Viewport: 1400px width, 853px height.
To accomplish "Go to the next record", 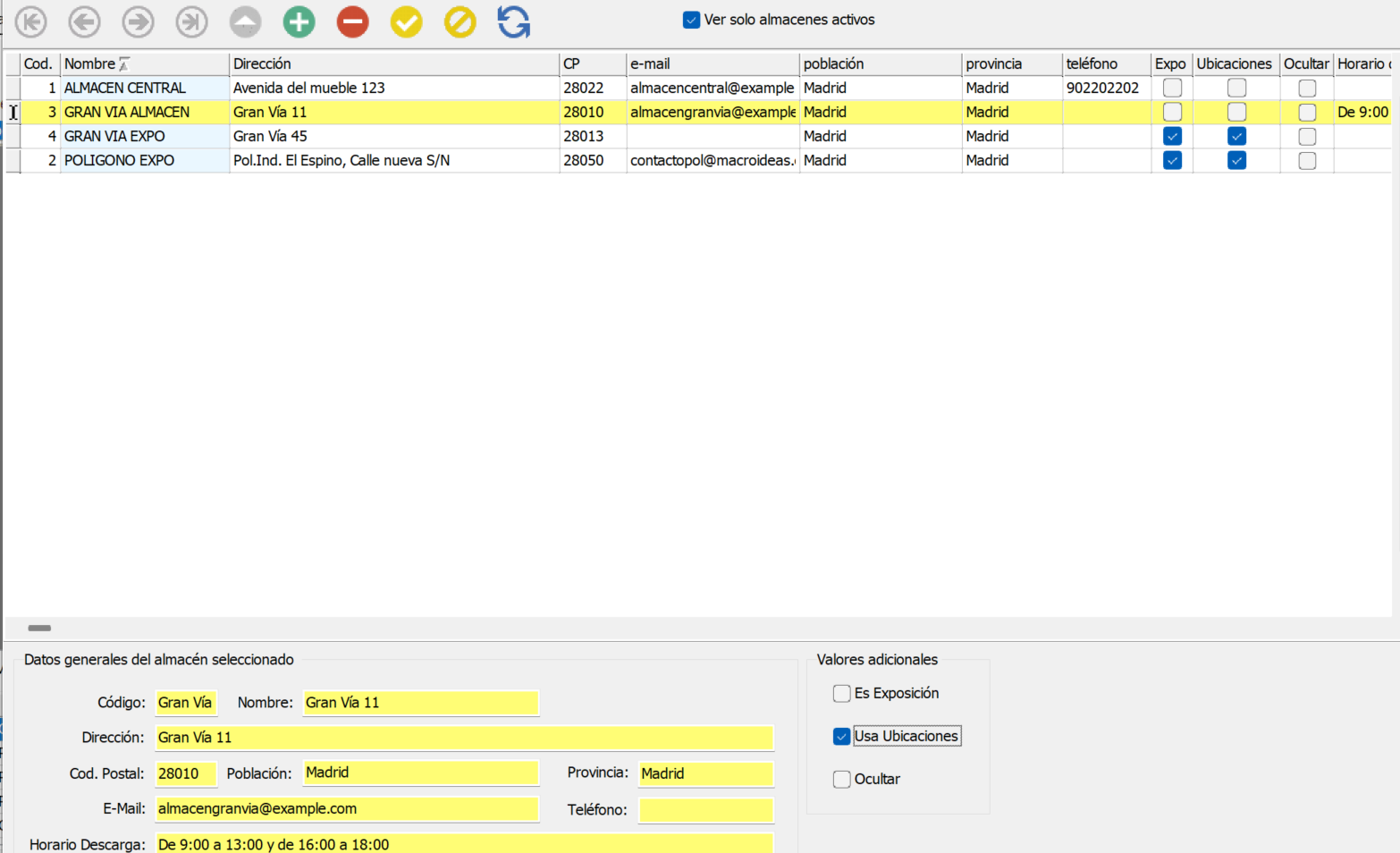I will (139, 21).
